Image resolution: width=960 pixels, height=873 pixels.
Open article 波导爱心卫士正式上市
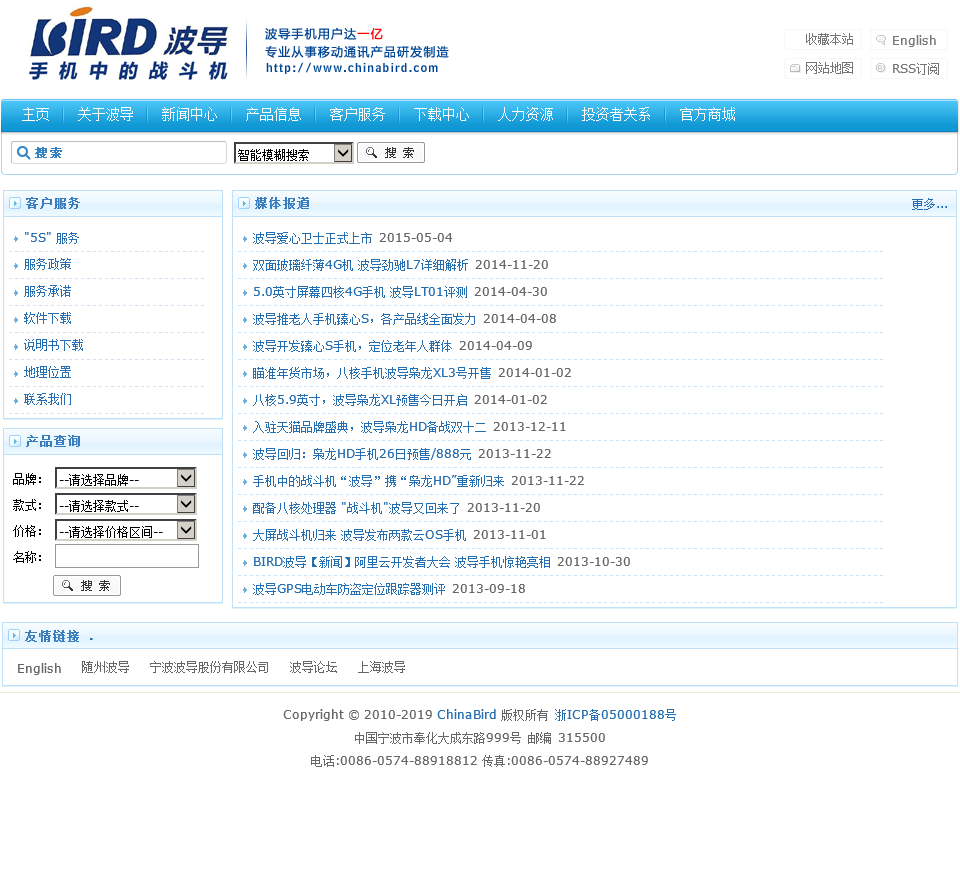pyautogui.click(x=312, y=238)
